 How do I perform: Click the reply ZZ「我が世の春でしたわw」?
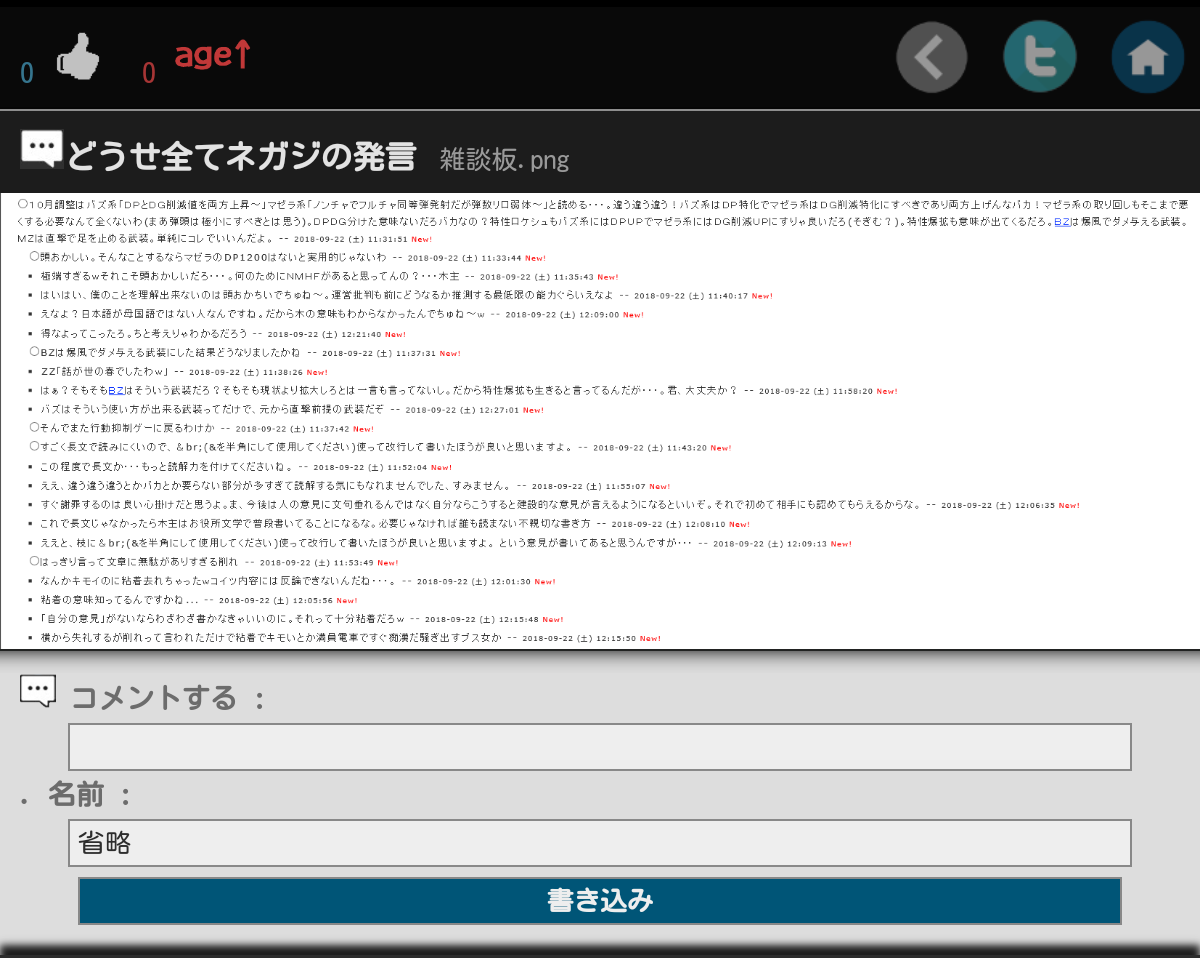click(184, 371)
